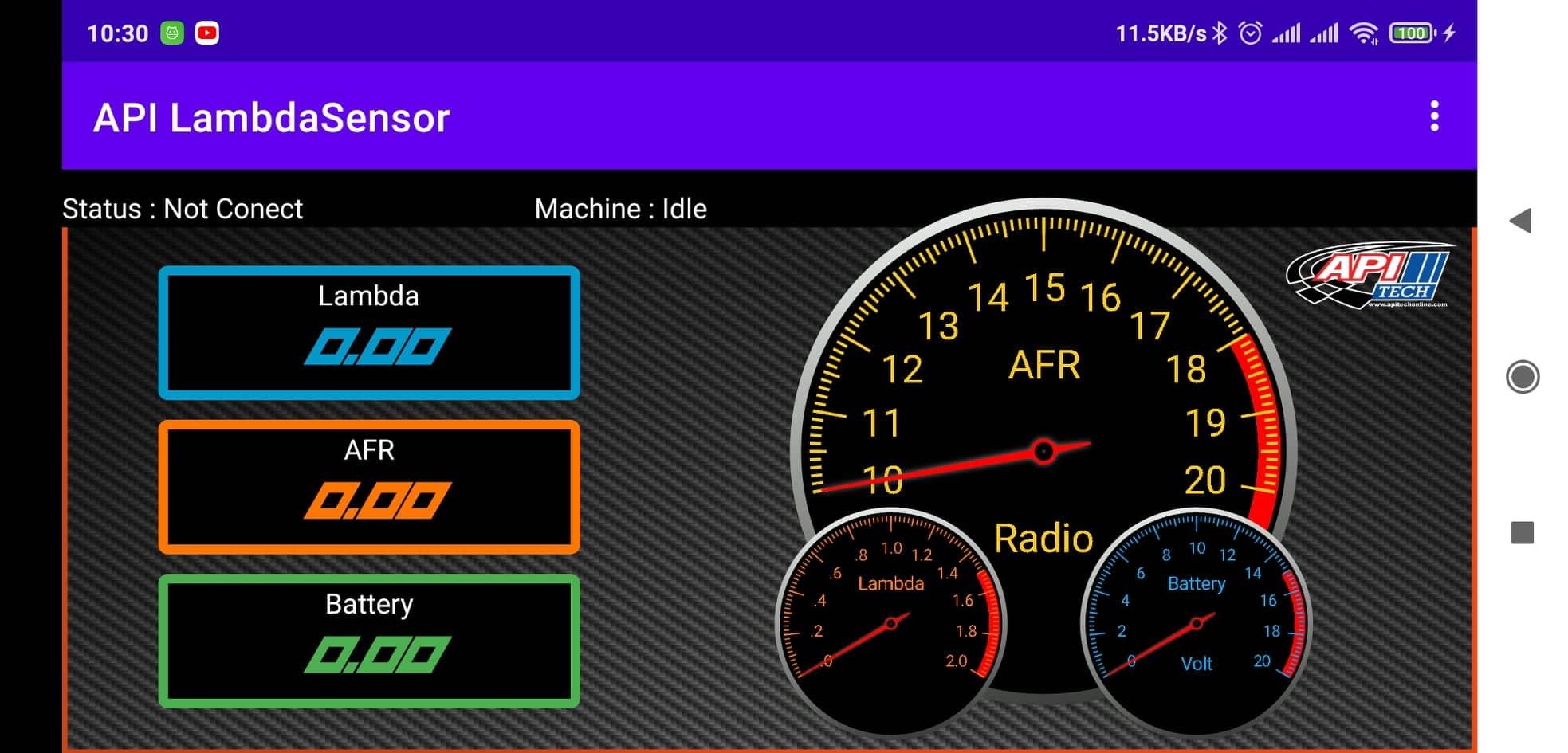Tap the Bluetooth status icon
The image size is (1568, 753).
click(x=1220, y=33)
